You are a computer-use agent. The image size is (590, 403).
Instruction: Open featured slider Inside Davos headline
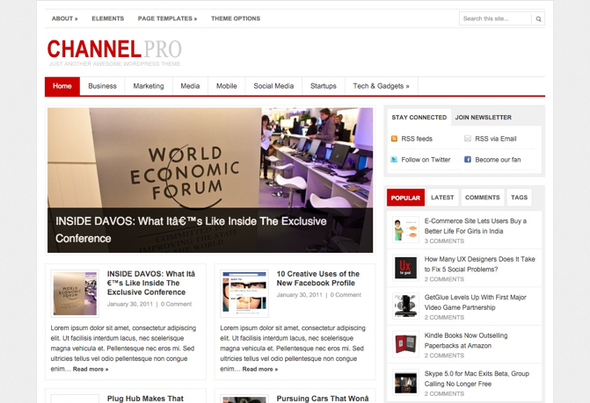coord(191,230)
